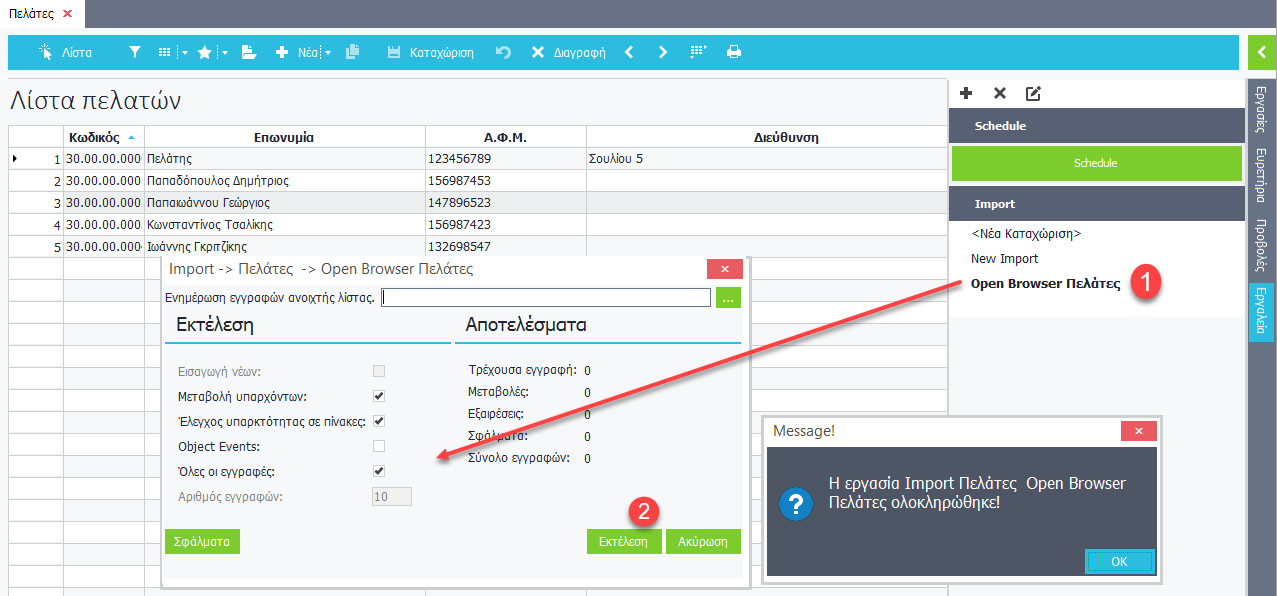Click the open folder icon in toolbar
Screen dimensions: 1277x596
pyautogui.click(x=249, y=52)
